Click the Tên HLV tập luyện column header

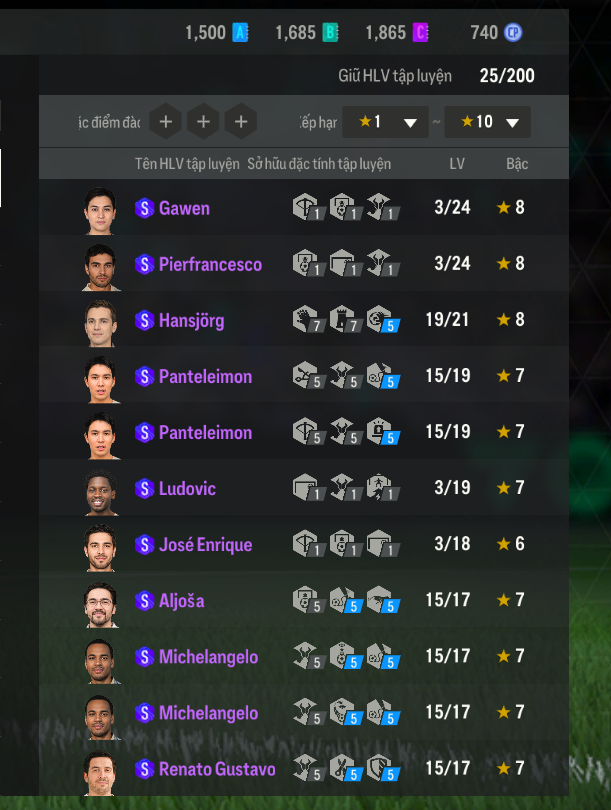[x=187, y=164]
